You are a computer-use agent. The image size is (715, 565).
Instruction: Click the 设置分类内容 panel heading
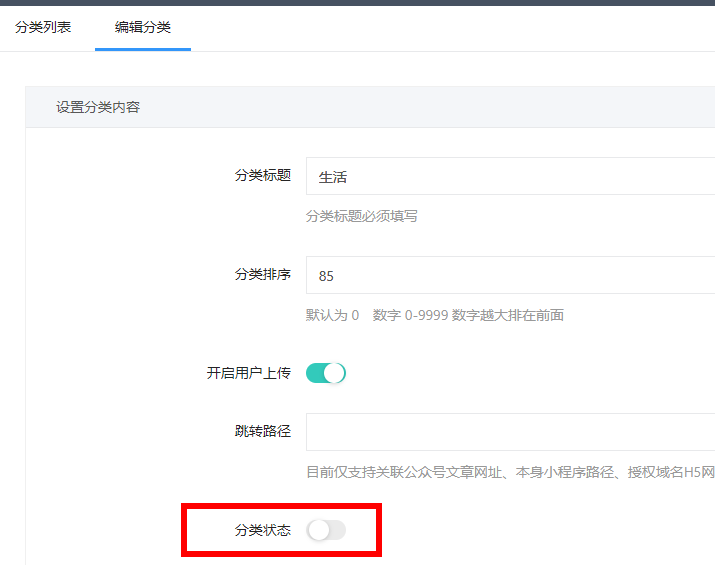tap(98, 107)
